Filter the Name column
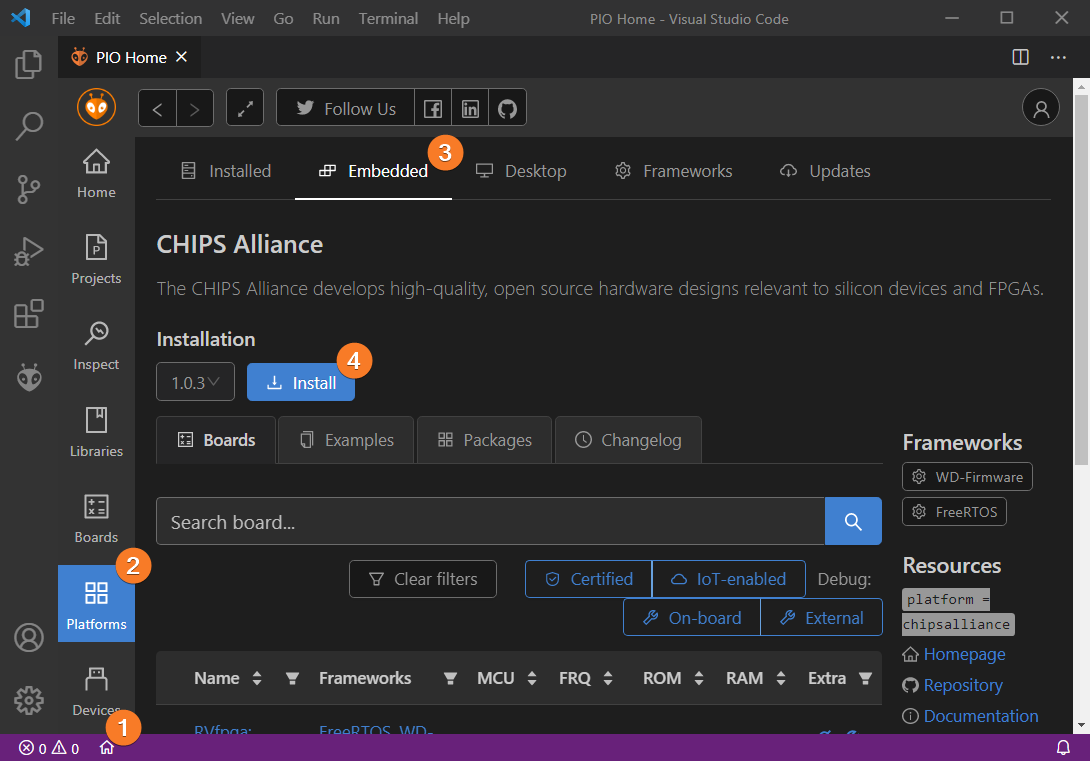Screen dimensions: 1090x761 click(x=292, y=678)
